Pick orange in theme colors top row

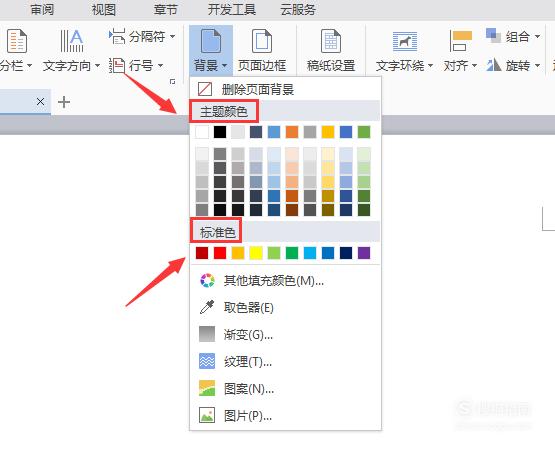292,132
